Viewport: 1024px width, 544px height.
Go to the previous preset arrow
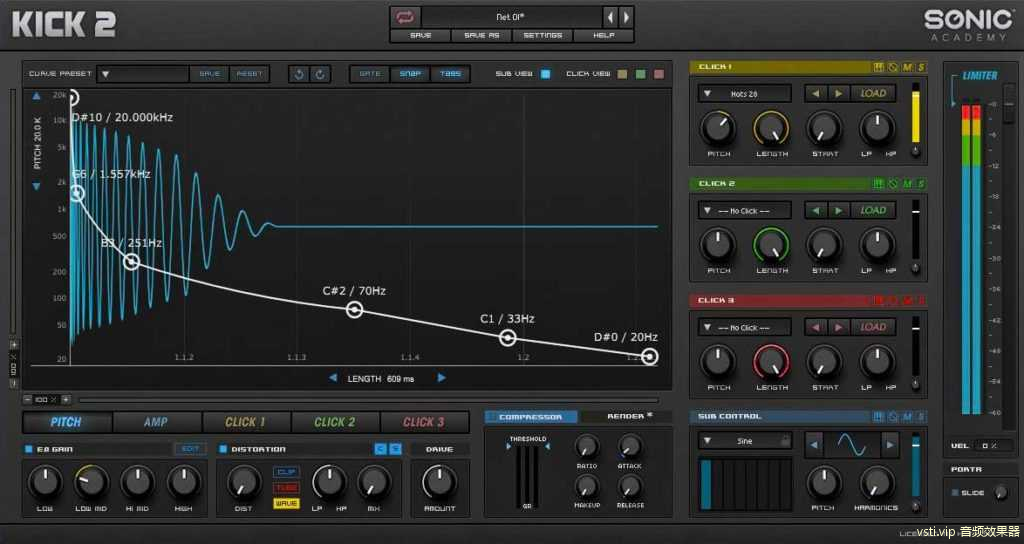tap(610, 17)
